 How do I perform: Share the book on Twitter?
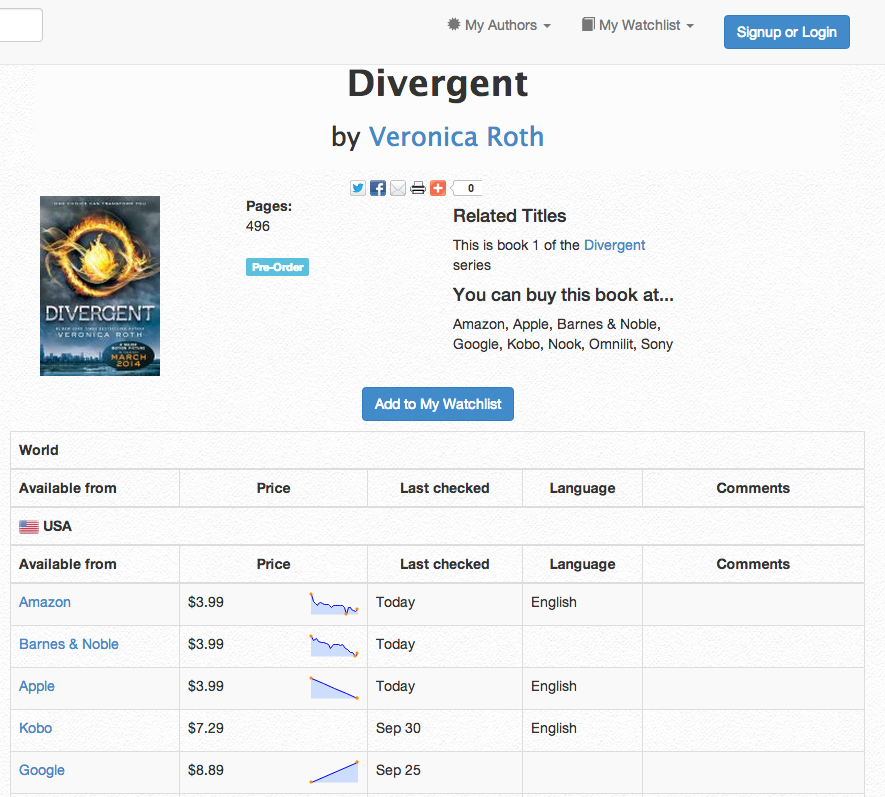(x=358, y=188)
